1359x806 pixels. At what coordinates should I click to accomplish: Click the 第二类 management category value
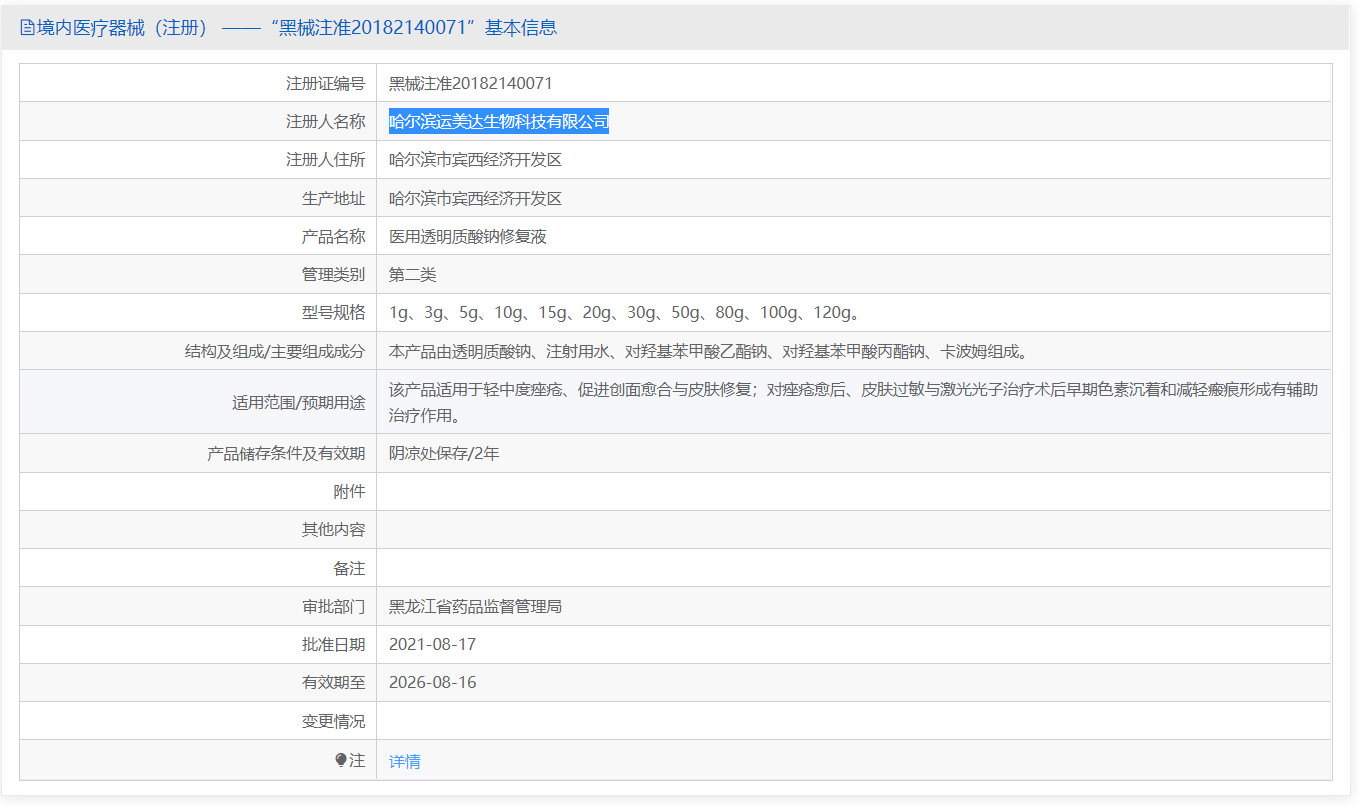point(413,275)
